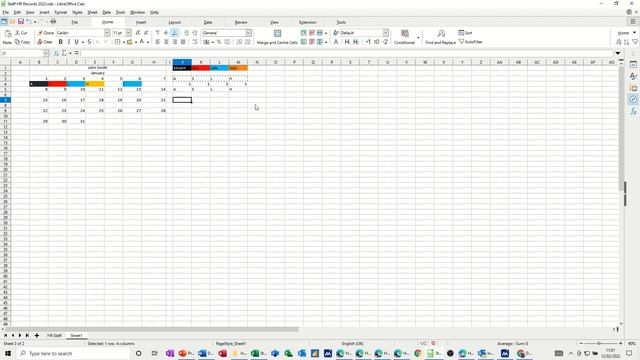Align cell content to the top
The image size is (640, 360).
tap(158, 33)
